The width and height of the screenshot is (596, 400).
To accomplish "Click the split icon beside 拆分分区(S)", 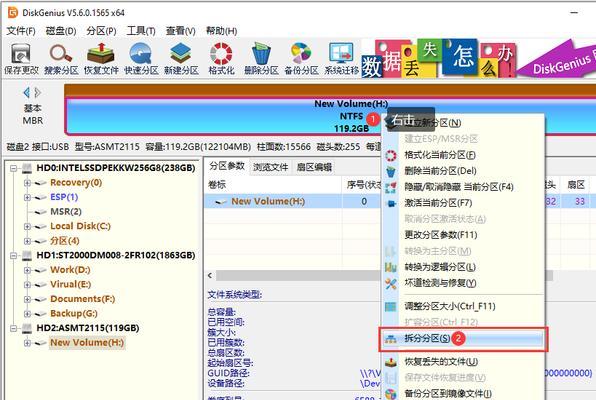I will click(x=391, y=338).
